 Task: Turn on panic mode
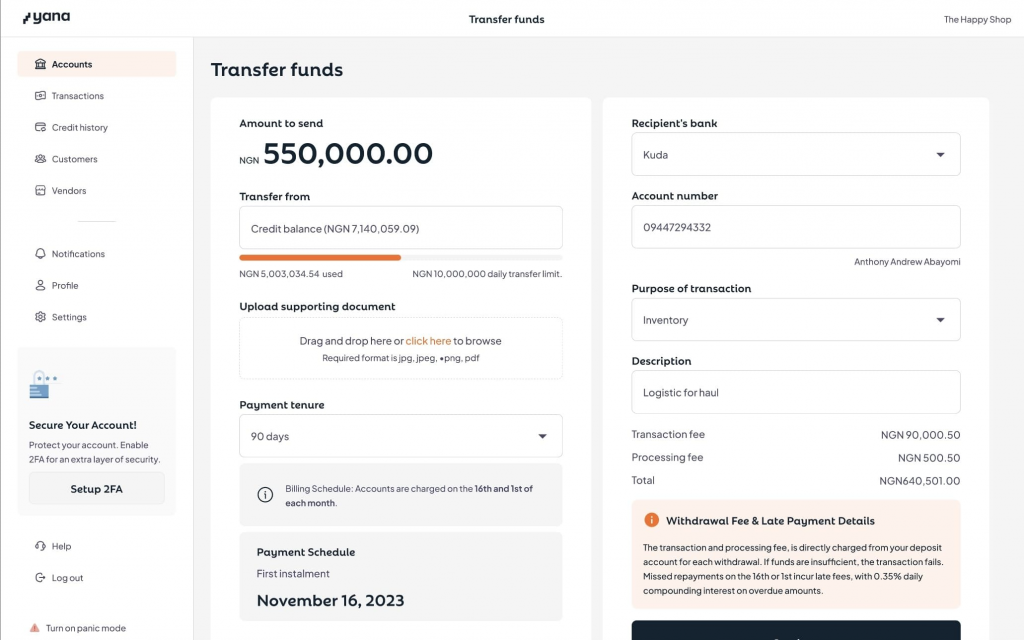click(85, 628)
